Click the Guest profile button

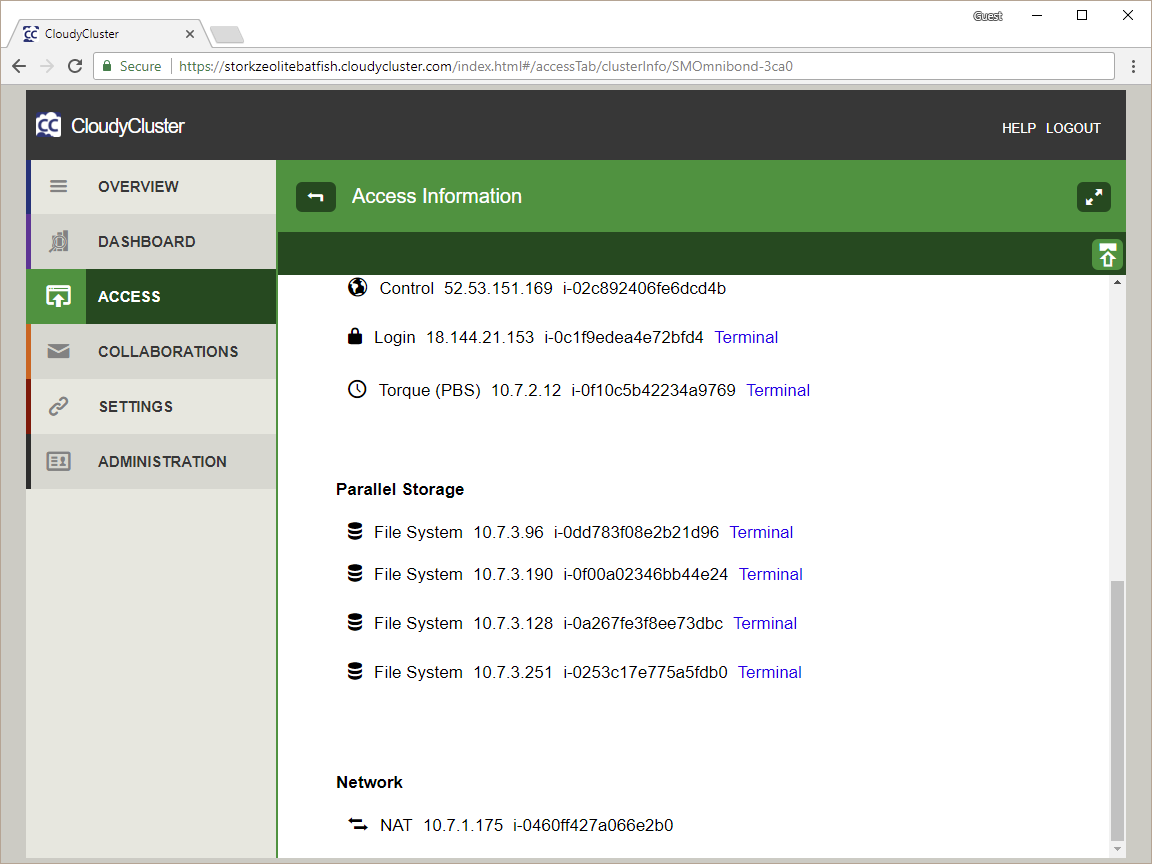tap(987, 16)
